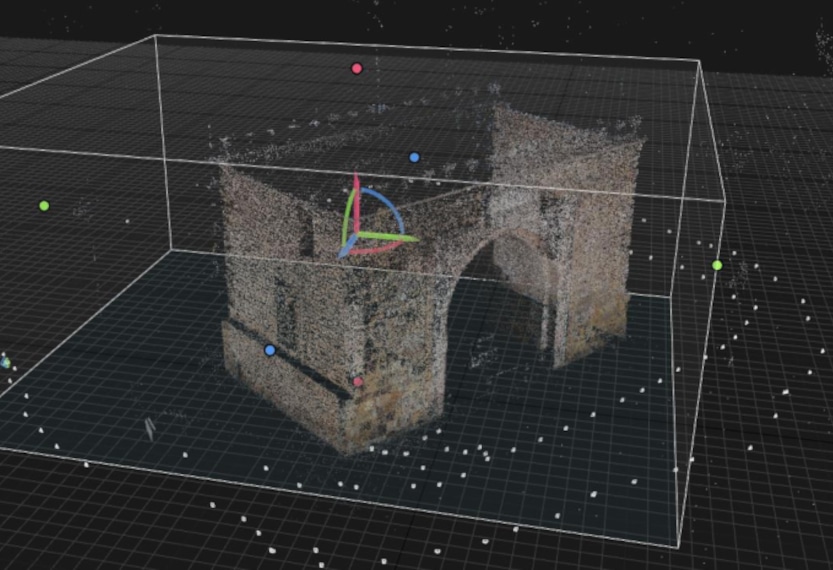Click the blue axis arrow of gizmo
Image resolution: width=833 pixels, height=570 pixels.
pyautogui.click(x=348, y=247)
